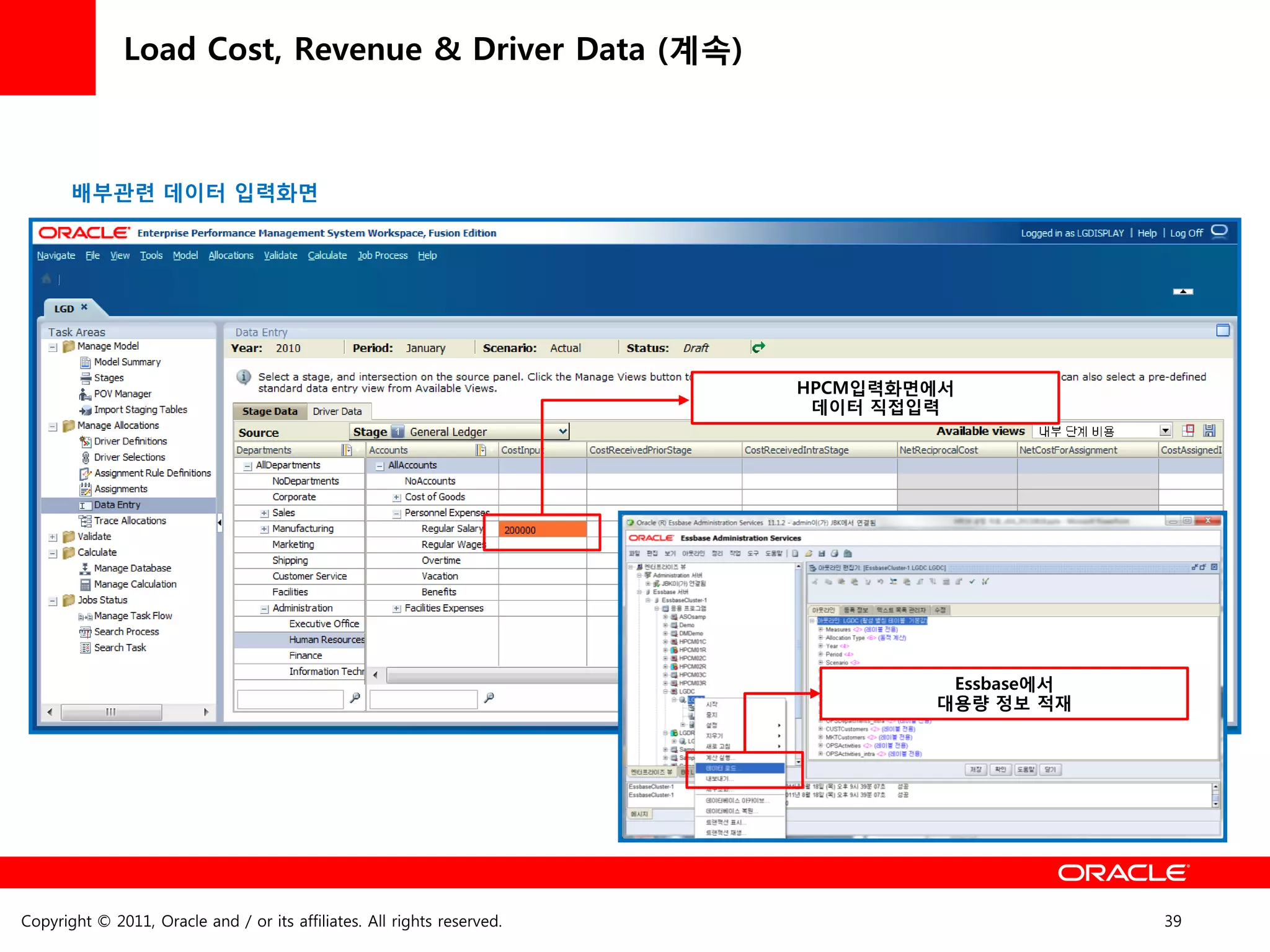
Task: Open Manage Database task
Action: tap(133, 568)
